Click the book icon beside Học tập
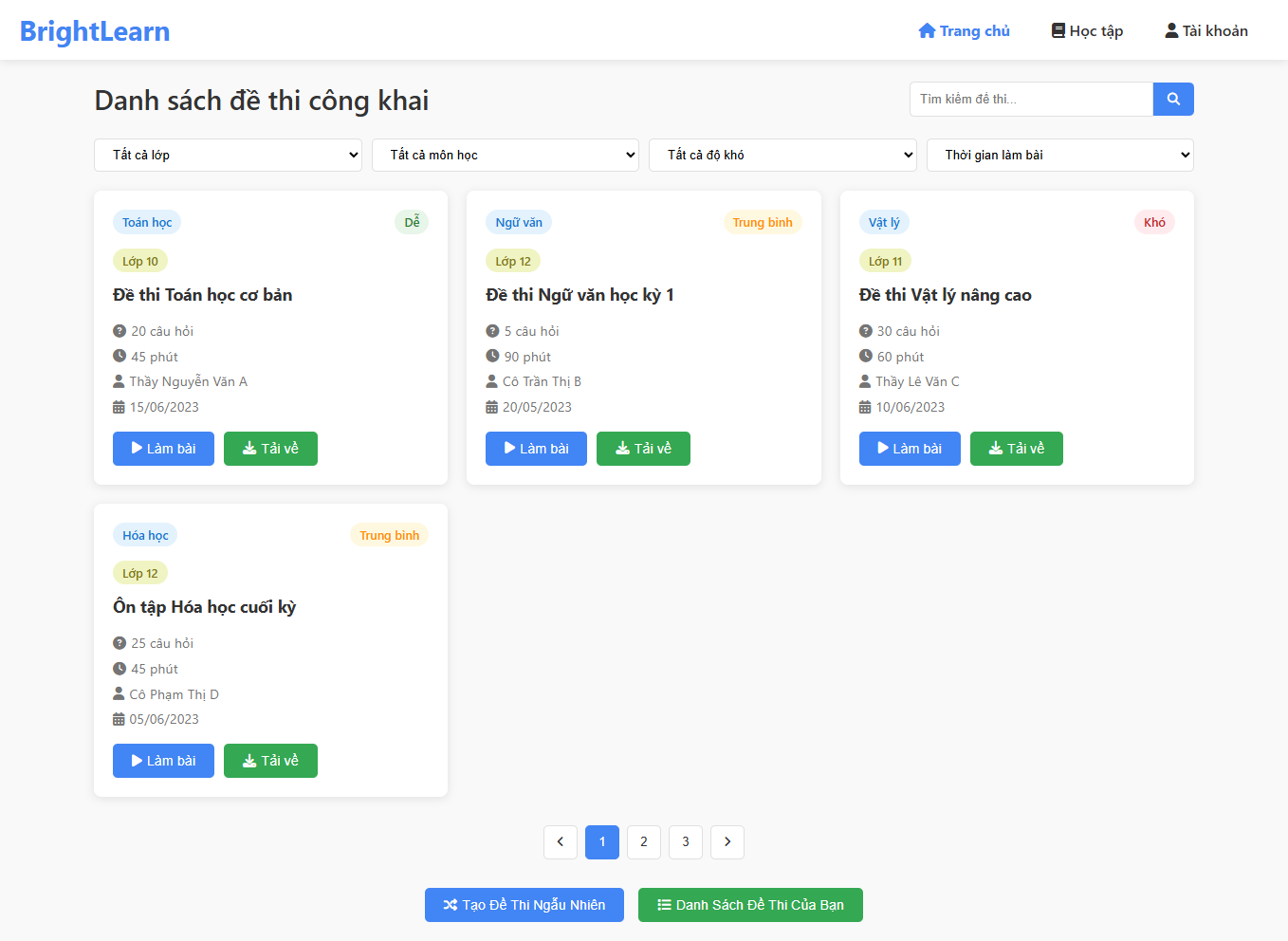This screenshot has height=941, width=1288. [x=1058, y=30]
